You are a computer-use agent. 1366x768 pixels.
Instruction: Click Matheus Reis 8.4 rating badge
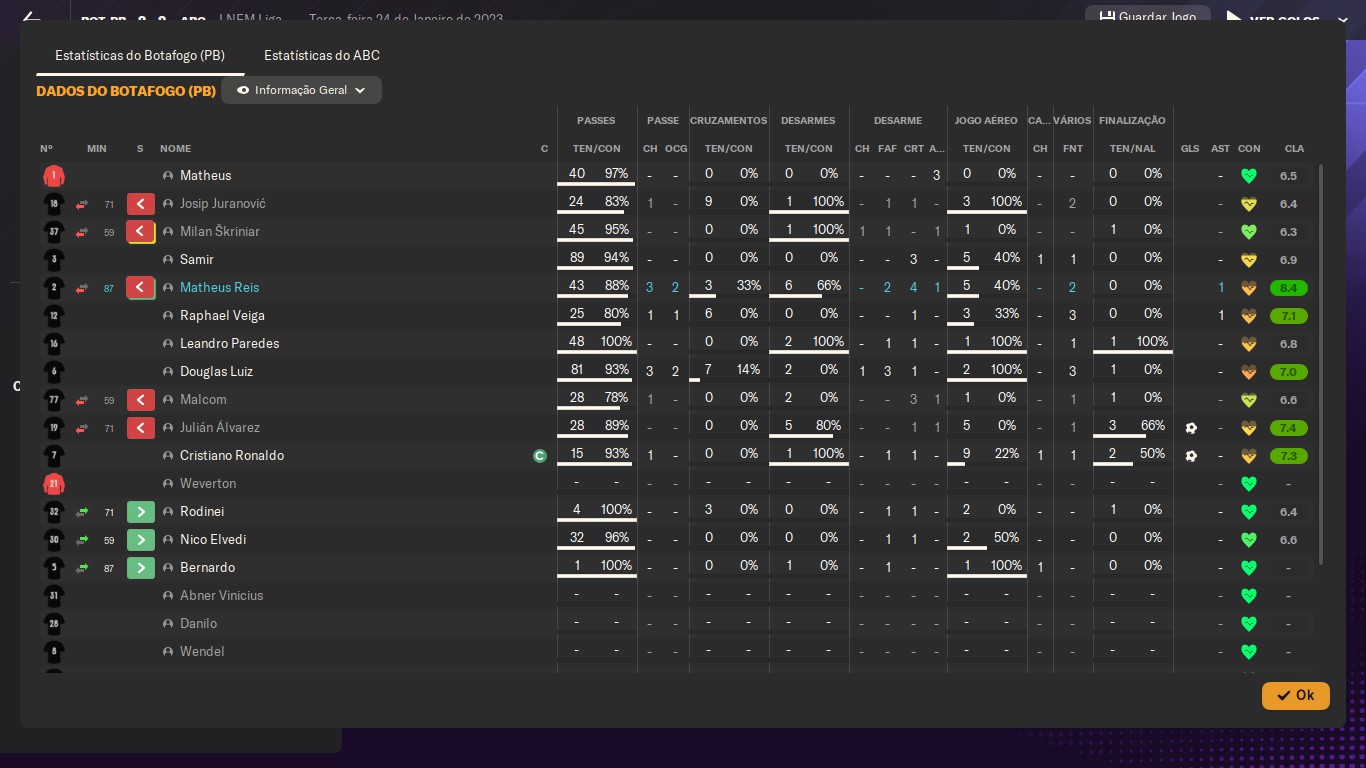point(1288,288)
